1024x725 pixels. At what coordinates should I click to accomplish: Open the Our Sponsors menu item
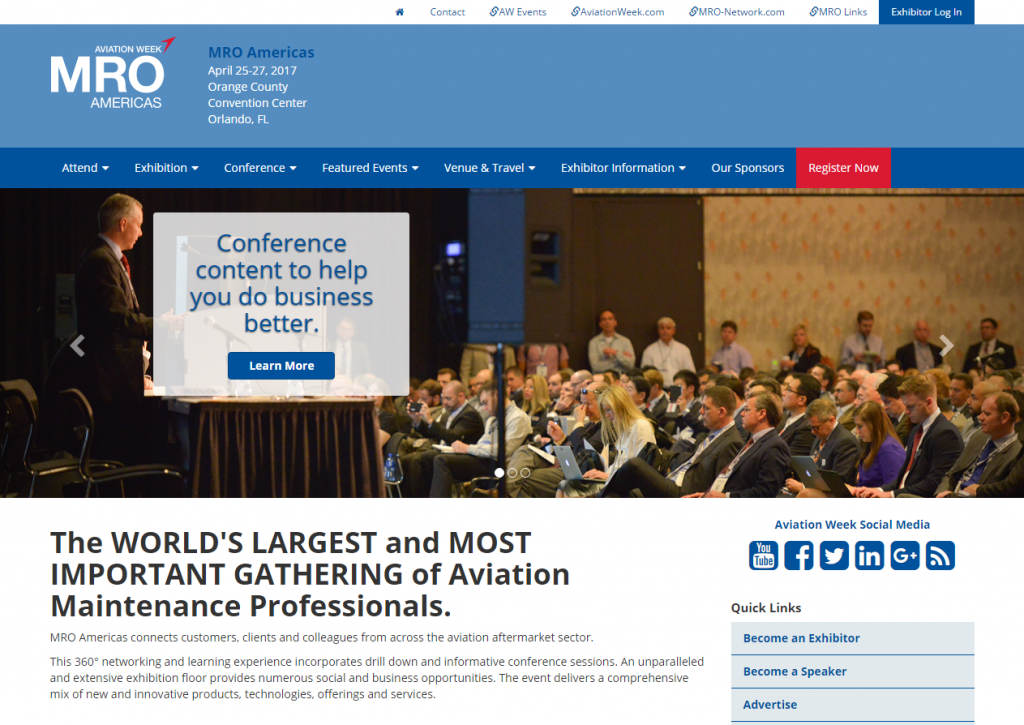tap(747, 168)
